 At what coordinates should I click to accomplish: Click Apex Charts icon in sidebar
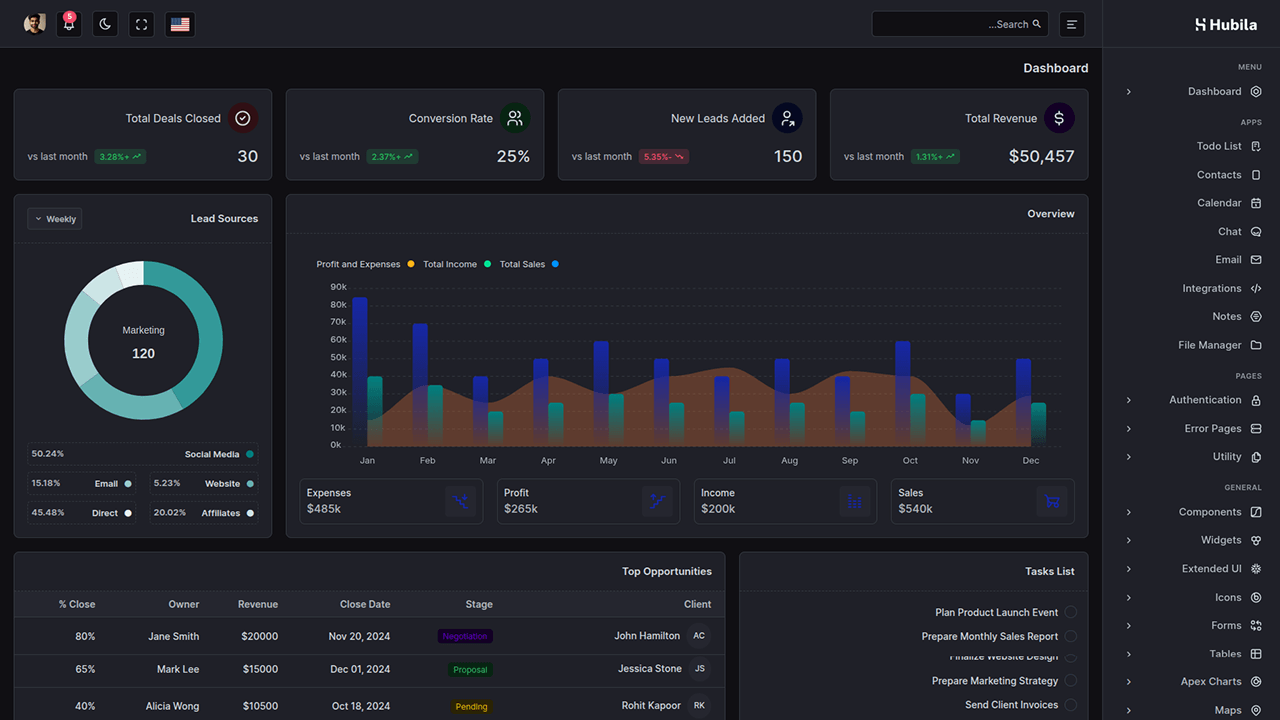(x=1256, y=682)
